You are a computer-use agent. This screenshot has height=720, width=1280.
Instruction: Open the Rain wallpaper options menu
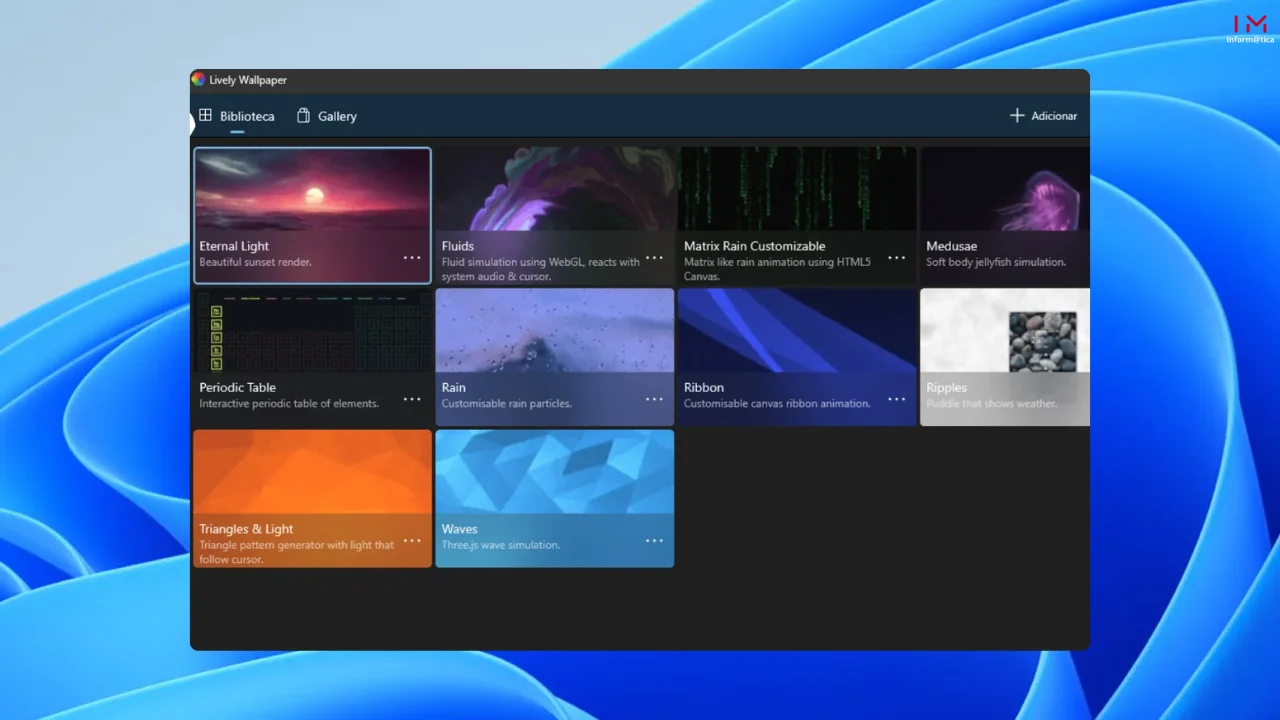tap(654, 399)
